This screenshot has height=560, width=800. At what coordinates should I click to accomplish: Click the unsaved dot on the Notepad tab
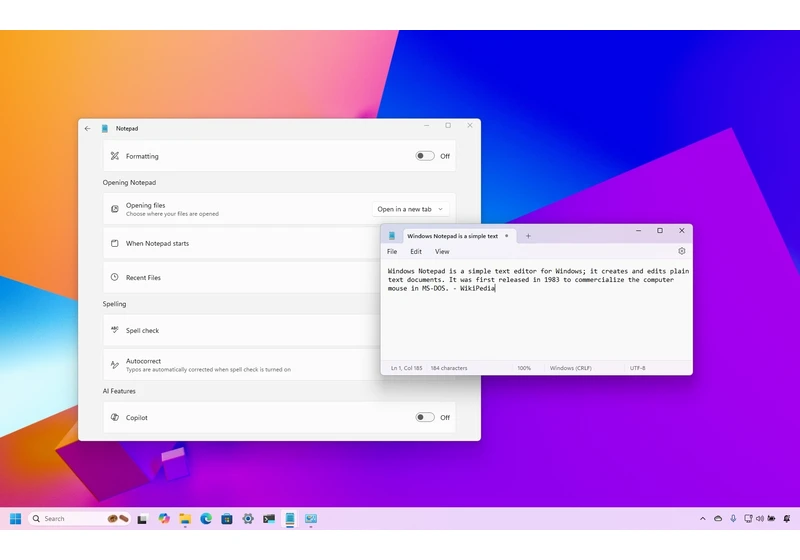(507, 236)
